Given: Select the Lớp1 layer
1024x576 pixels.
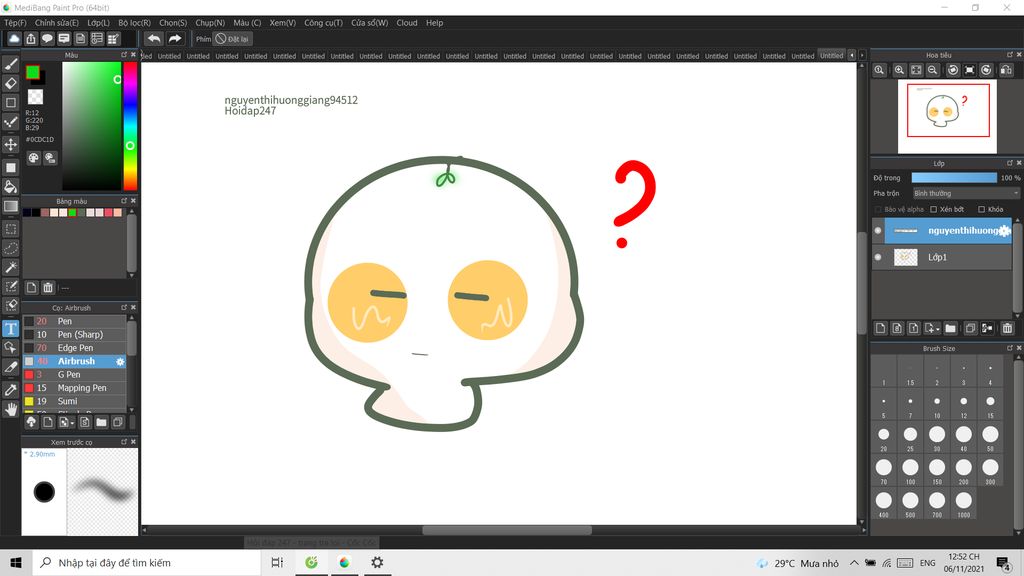Looking at the screenshot, I should click(942, 257).
